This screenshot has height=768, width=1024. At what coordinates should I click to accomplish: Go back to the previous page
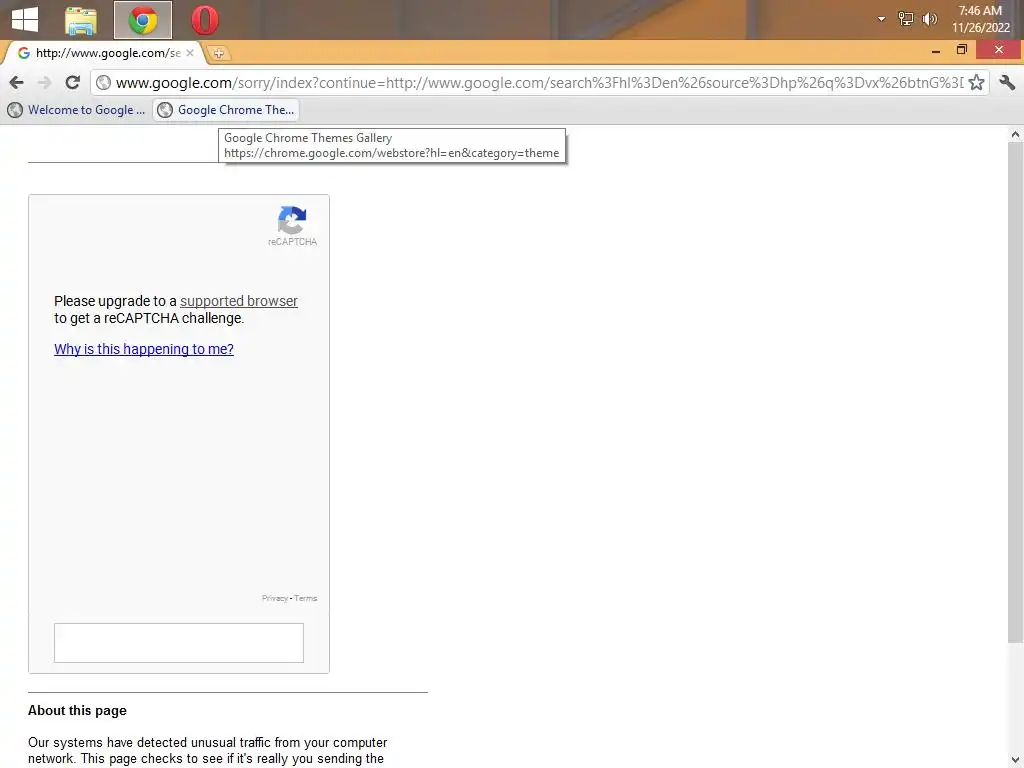(x=17, y=82)
